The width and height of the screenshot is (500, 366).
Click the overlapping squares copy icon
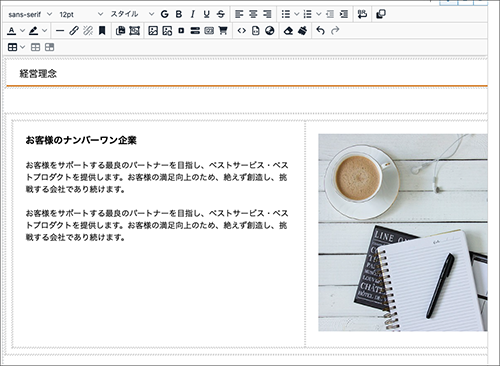pos(381,14)
